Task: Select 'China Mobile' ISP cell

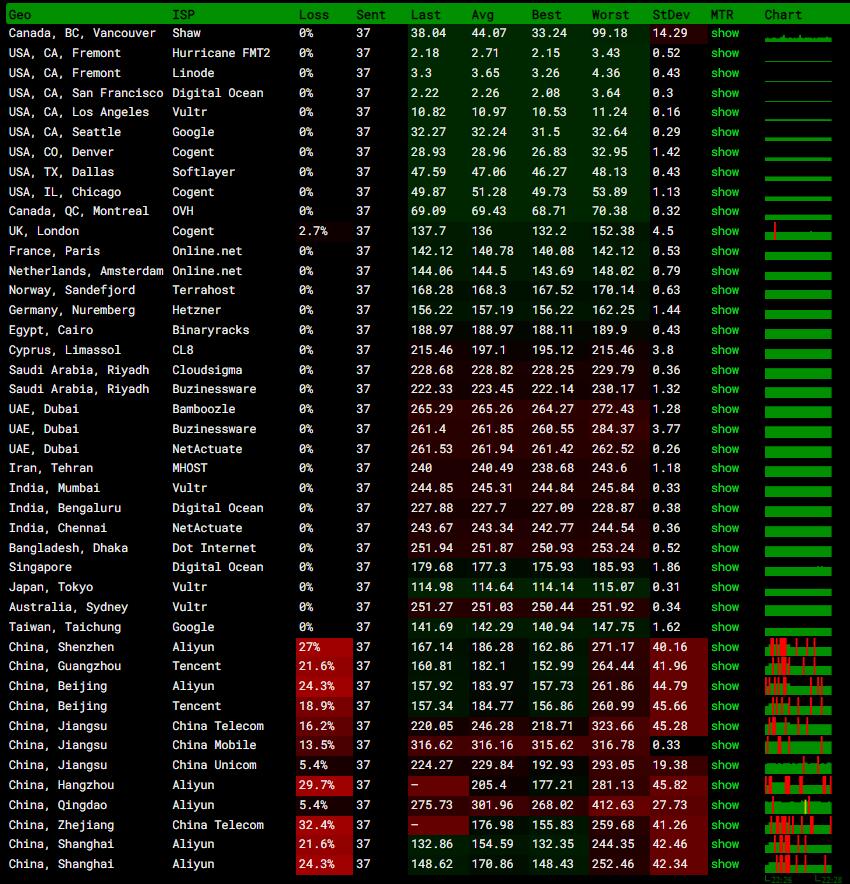Action: [214, 745]
